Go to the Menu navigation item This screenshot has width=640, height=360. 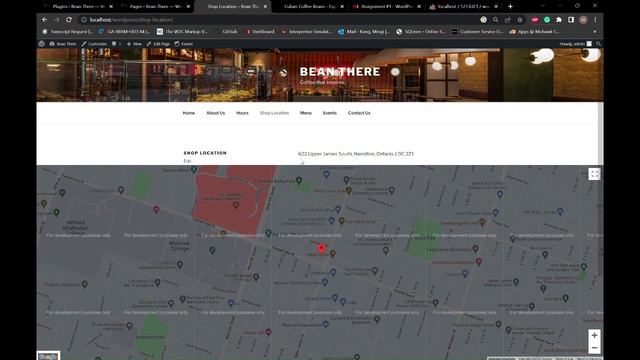(306, 113)
